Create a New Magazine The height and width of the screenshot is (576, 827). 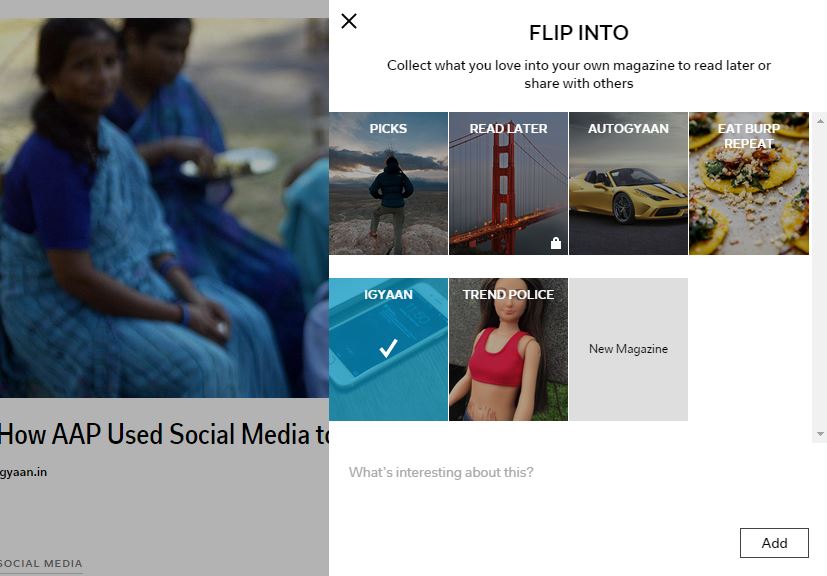point(628,349)
